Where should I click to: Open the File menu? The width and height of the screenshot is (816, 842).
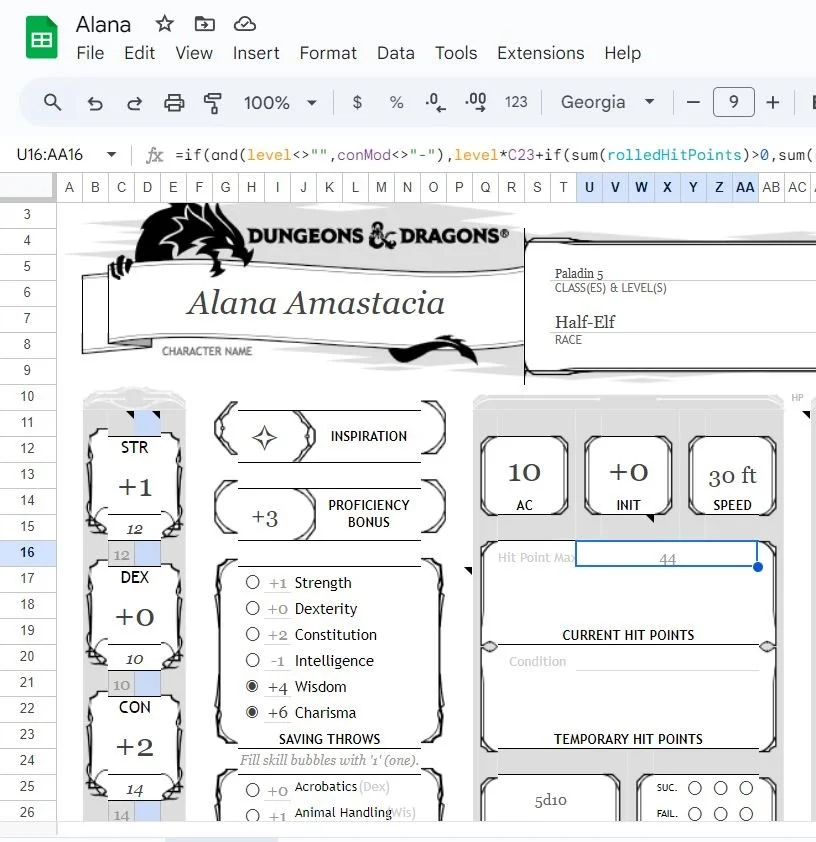[90, 53]
